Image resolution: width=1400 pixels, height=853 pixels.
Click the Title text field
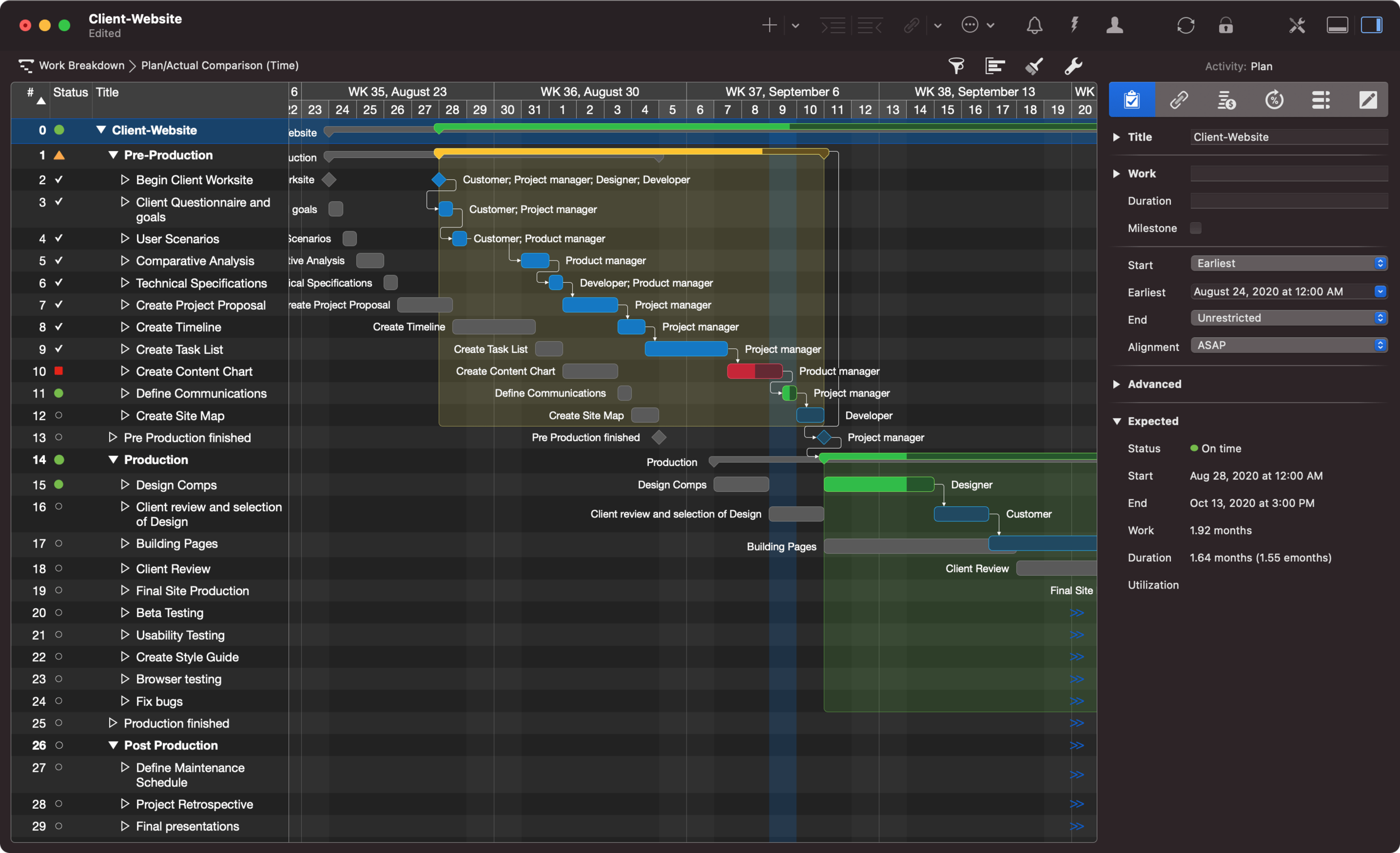[x=1288, y=137]
